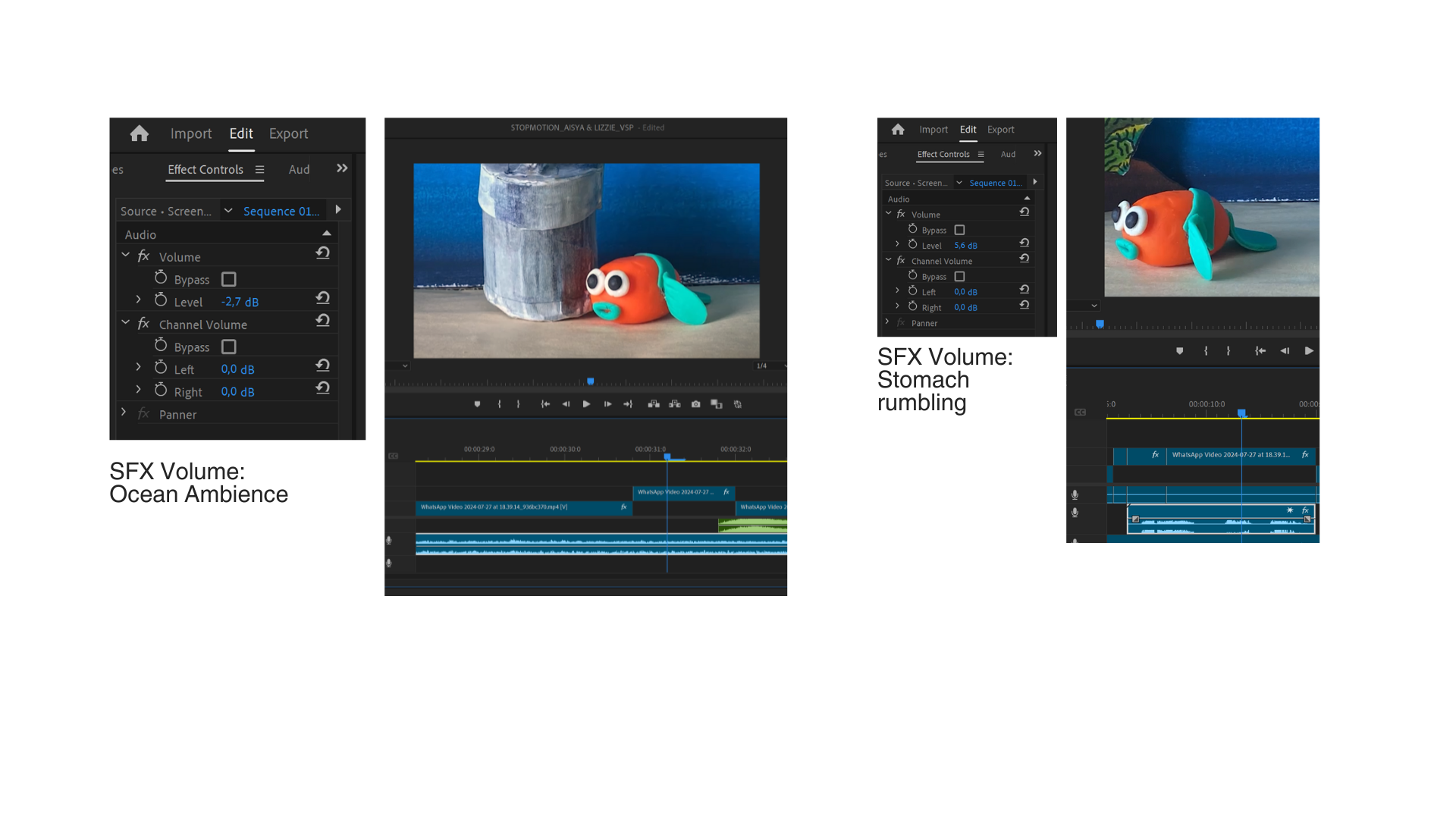Switch to Import tab in left panel
Image resolution: width=1456 pixels, height=819 pixels.
click(190, 133)
